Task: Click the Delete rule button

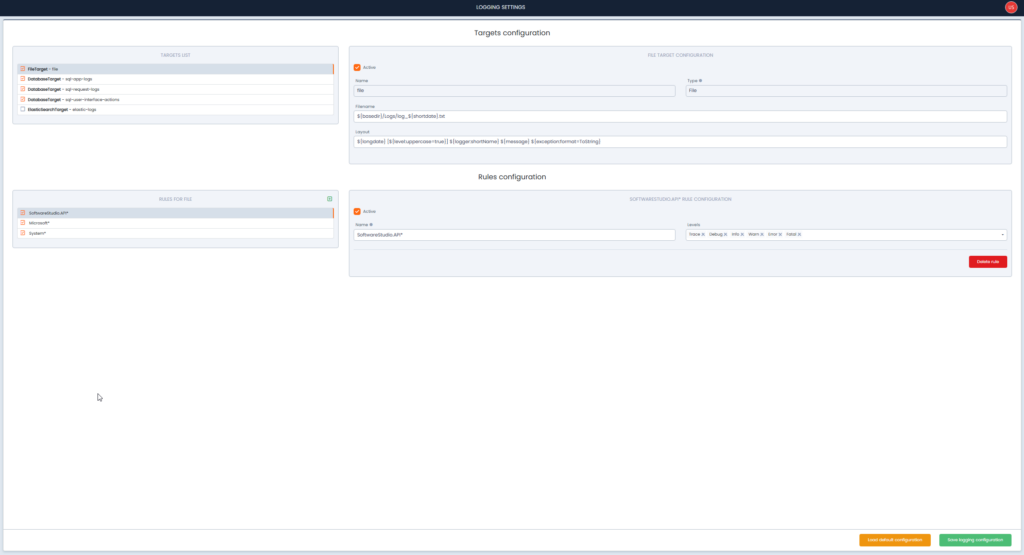Action: (x=987, y=262)
